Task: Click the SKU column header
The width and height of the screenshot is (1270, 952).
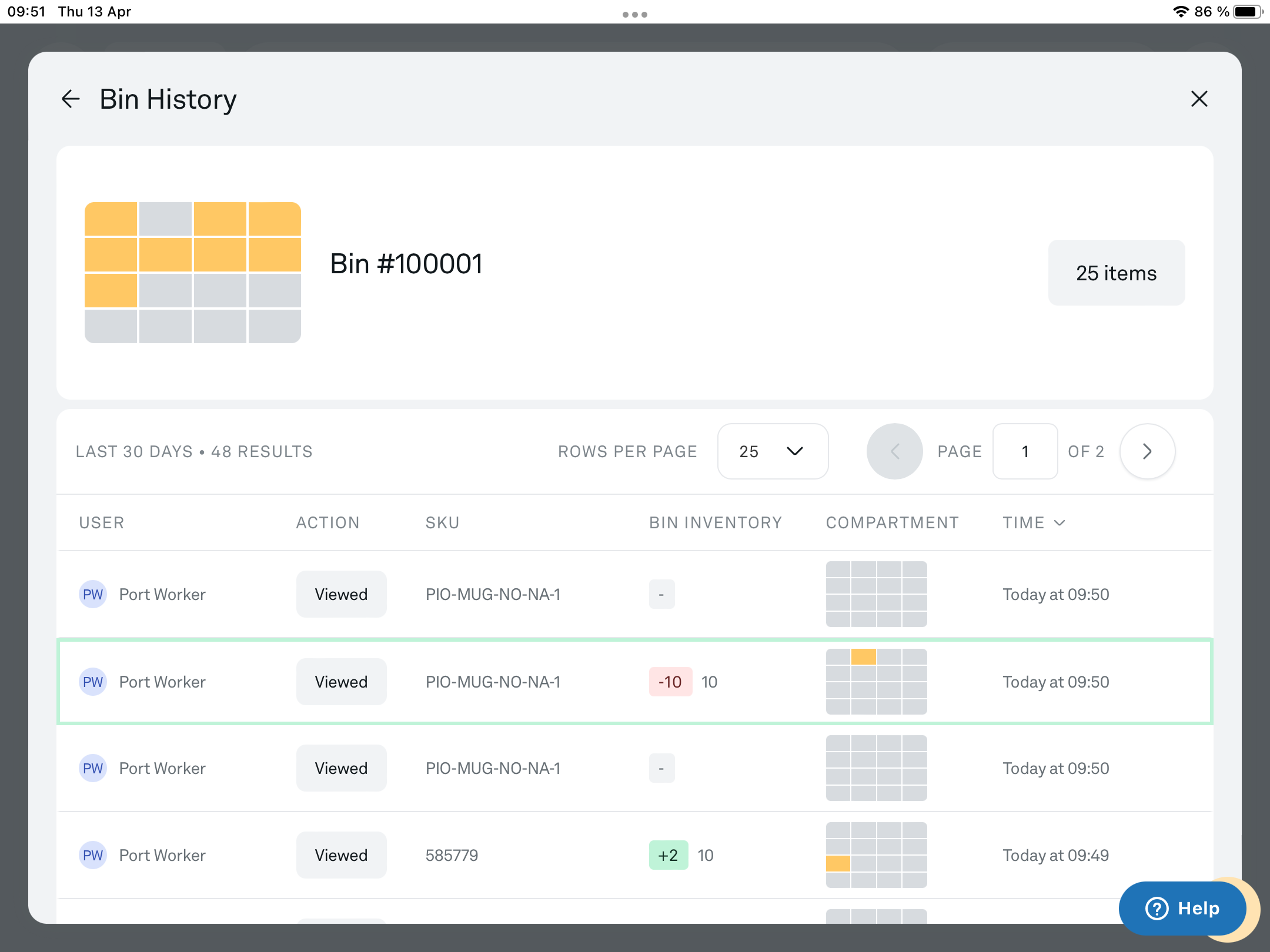Action: coord(442,522)
